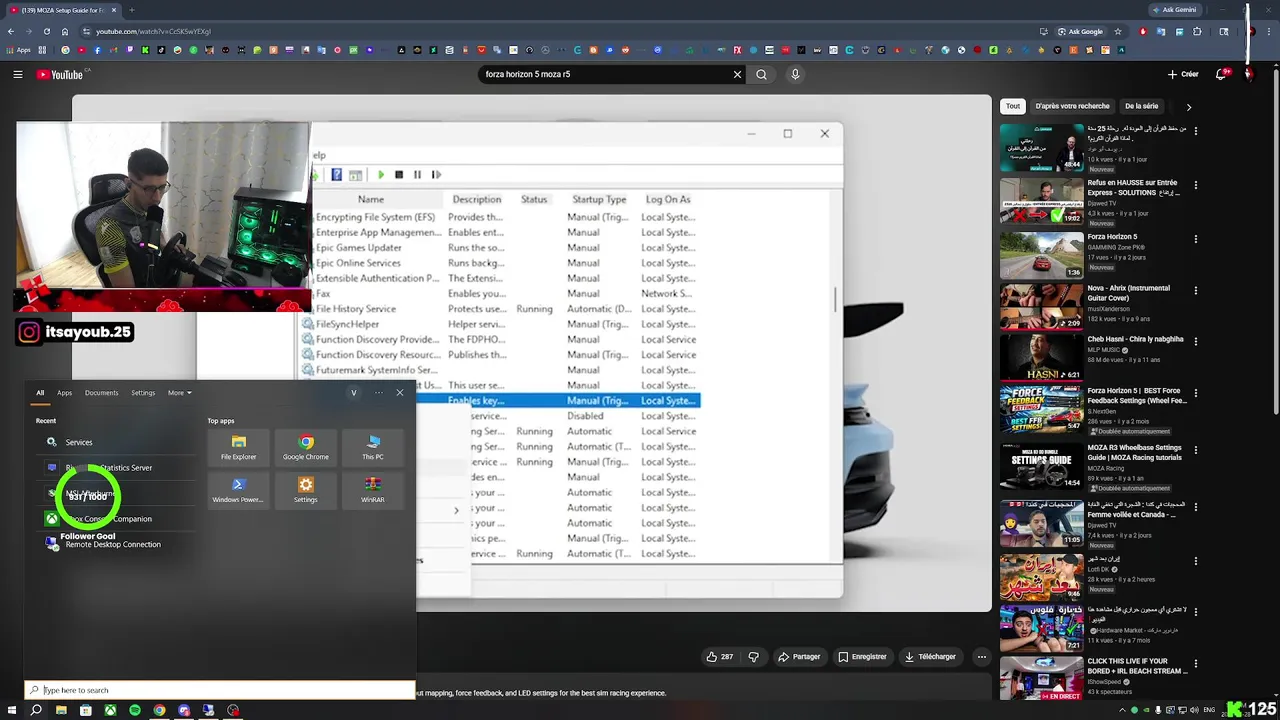Like the video with thumbs-up button
1280x720 pixels.
coord(720,657)
